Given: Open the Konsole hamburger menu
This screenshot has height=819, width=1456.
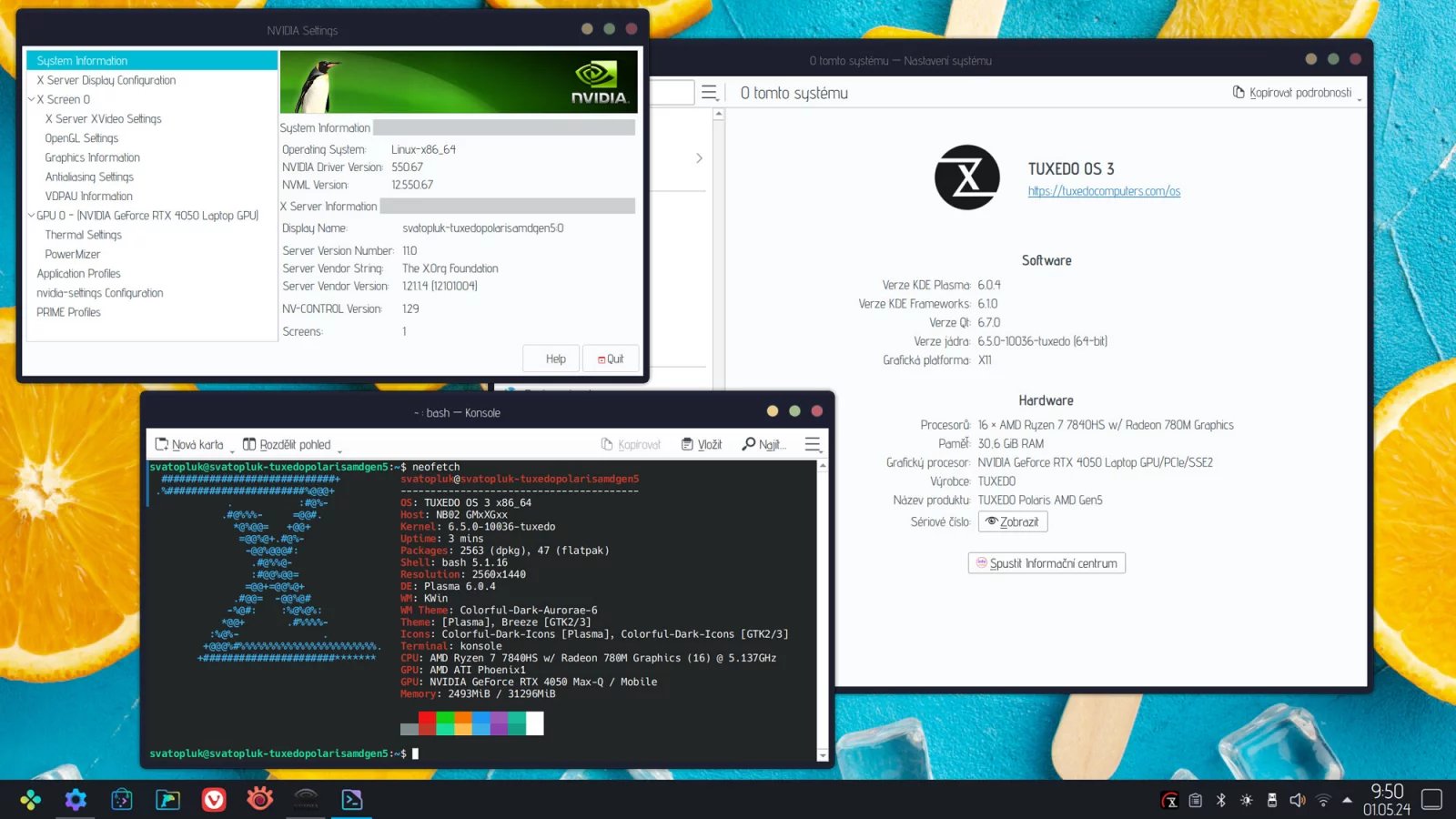Looking at the screenshot, I should 813,444.
